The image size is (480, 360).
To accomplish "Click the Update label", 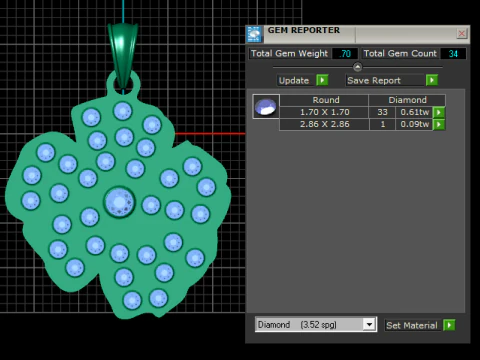I will 294,80.
